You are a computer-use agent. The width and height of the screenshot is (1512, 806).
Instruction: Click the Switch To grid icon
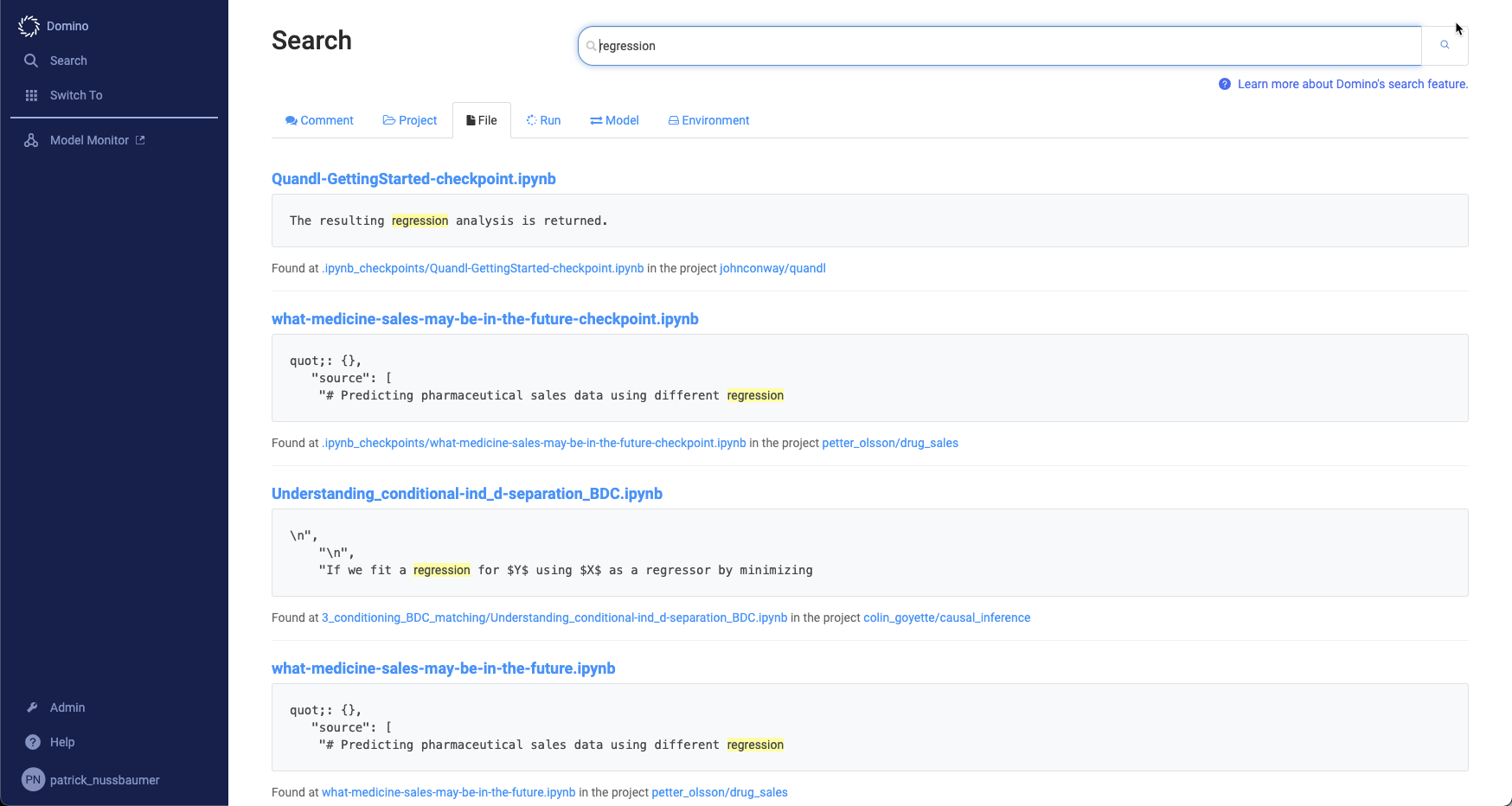click(x=31, y=95)
